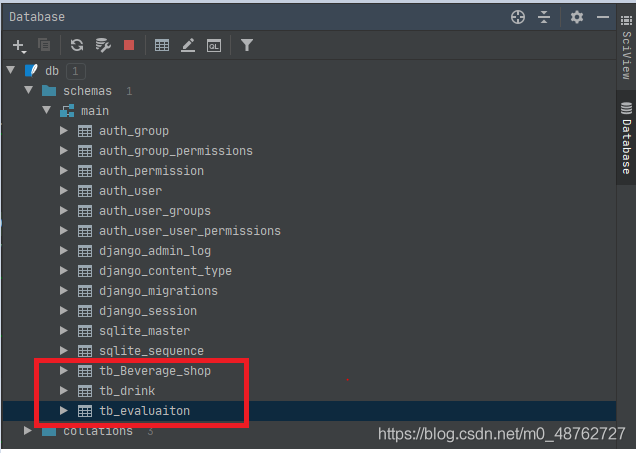Screen dimensions: 636x453
Task: Open the Filter funnel icon
Action: [247, 45]
